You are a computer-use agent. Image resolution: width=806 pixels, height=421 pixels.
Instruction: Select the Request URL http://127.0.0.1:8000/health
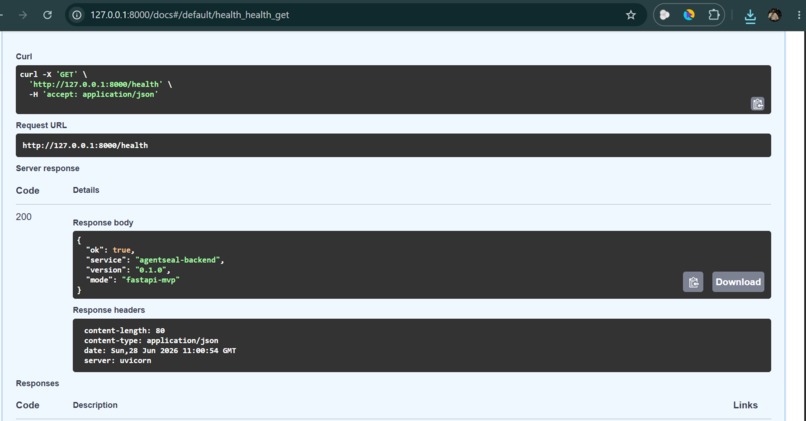point(85,145)
